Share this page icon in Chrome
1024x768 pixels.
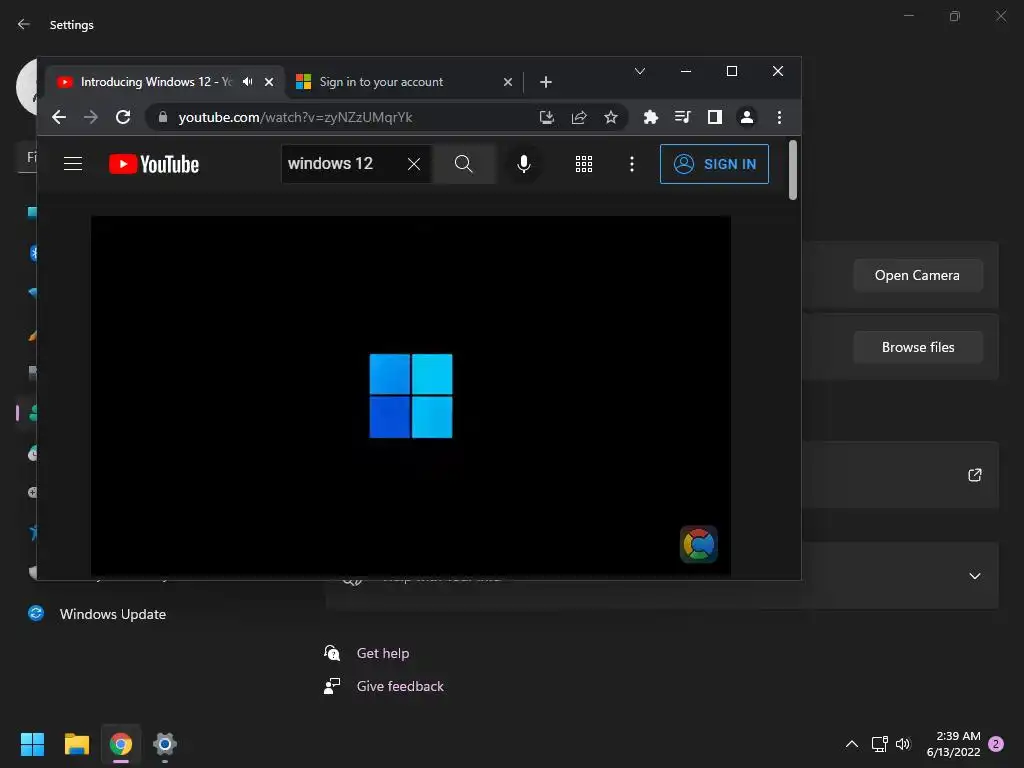click(579, 118)
